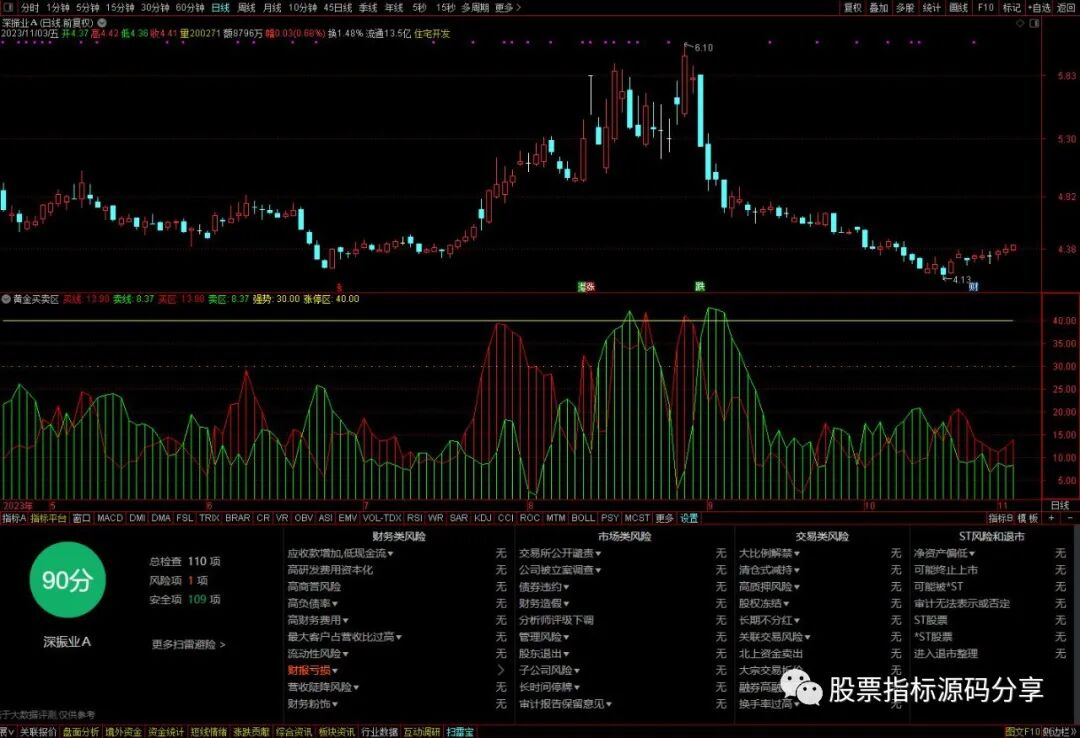Open the stock name dropdown circle arrow
The image size is (1080, 738).
[102, 23]
